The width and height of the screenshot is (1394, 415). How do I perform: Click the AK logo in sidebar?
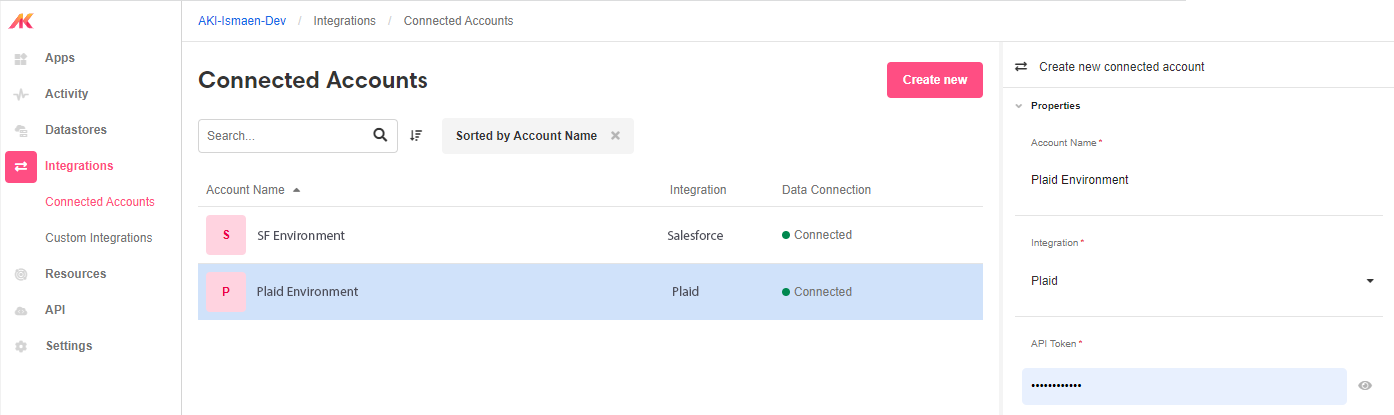pos(20,20)
